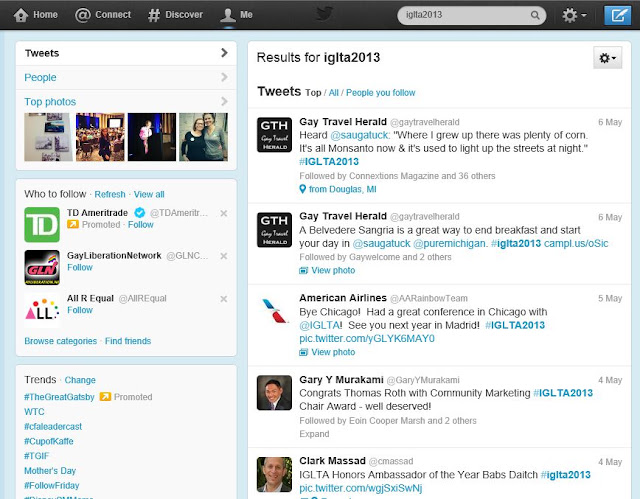Open the Mother's Day trend
This screenshot has height=499, width=640.
pos(50,470)
